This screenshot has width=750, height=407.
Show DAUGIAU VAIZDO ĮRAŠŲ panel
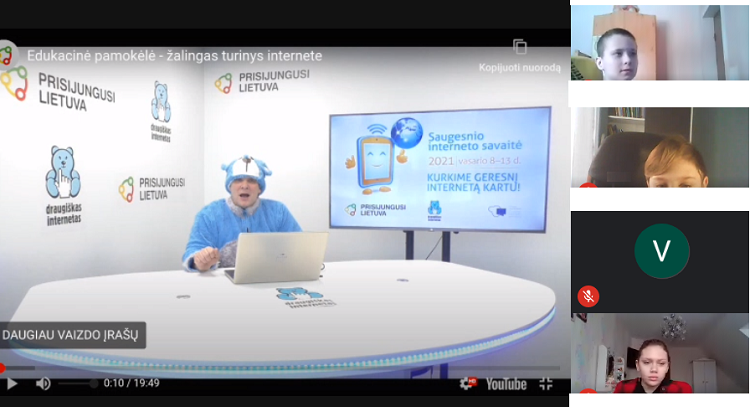[72, 335]
